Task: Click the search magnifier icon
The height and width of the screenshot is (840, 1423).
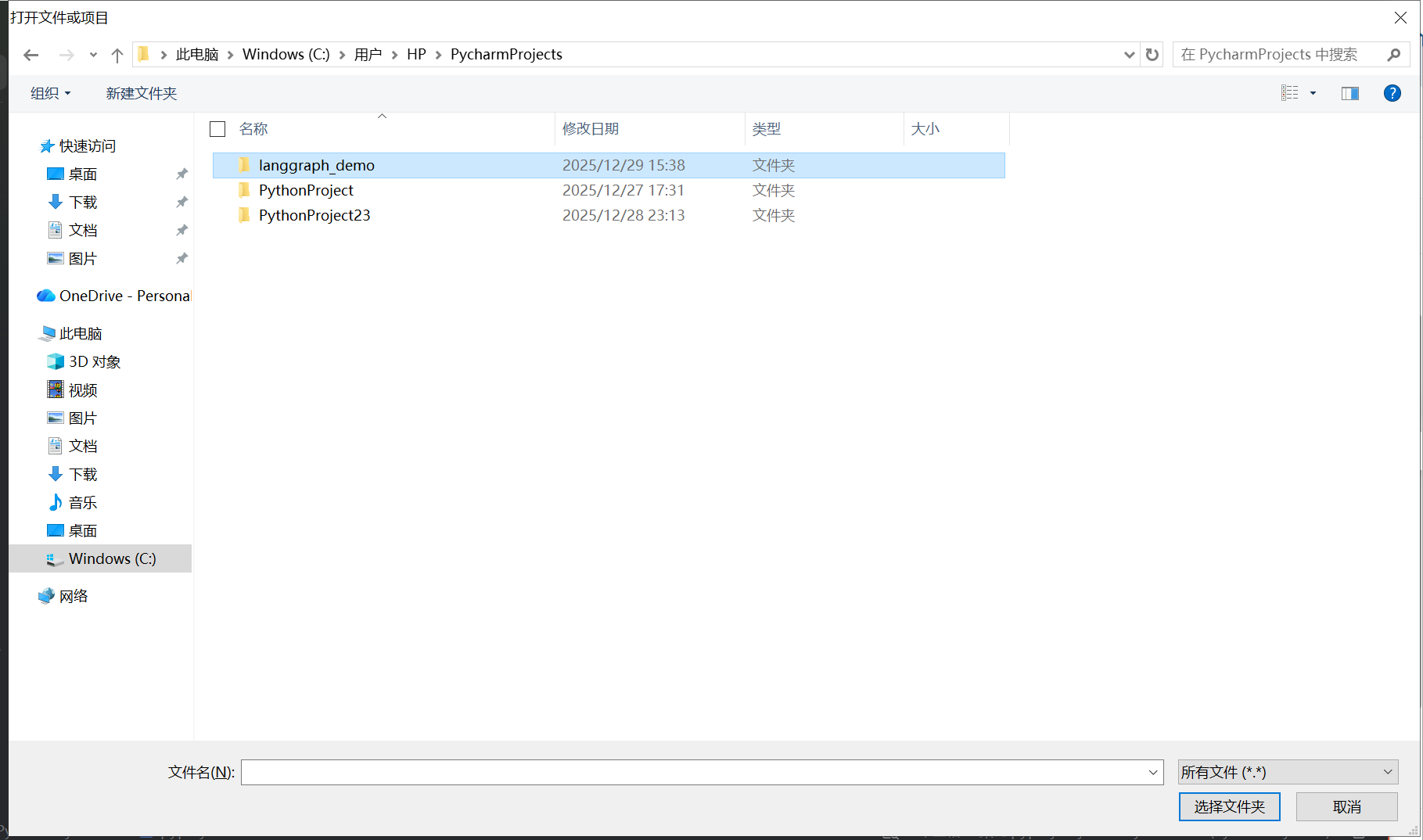Action: click(1393, 55)
